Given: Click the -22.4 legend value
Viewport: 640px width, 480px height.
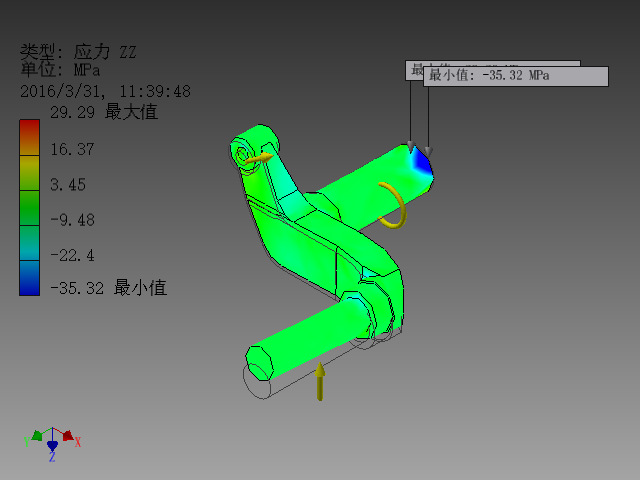Looking at the screenshot, I should [x=72, y=256].
